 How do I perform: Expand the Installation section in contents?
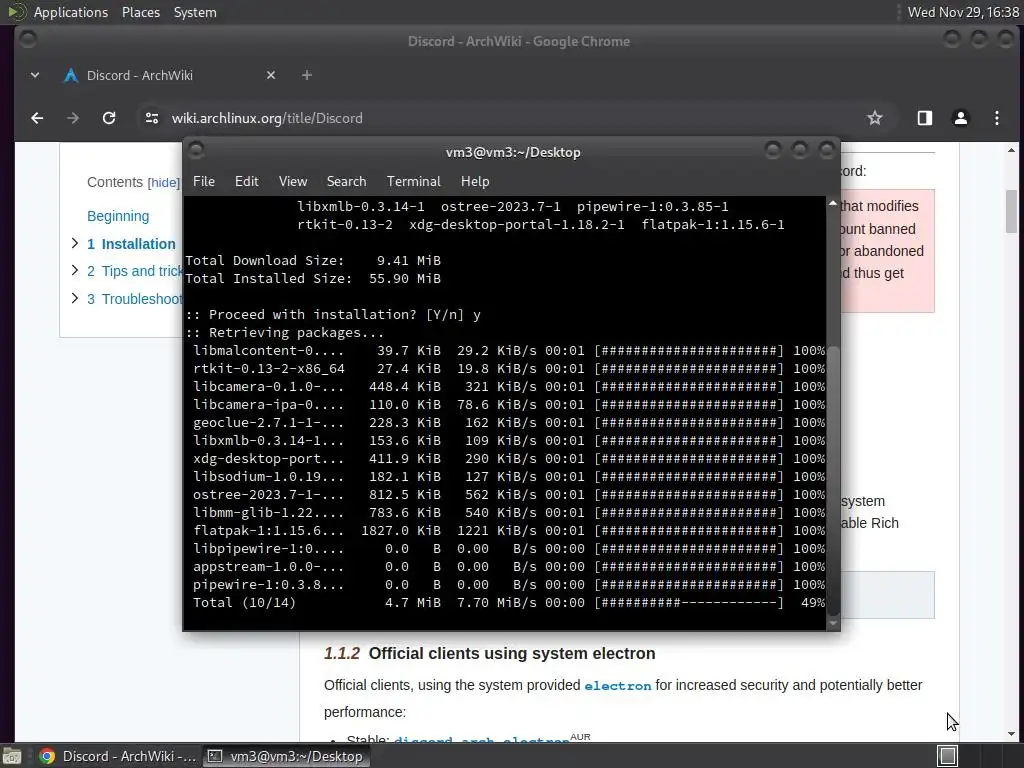(x=74, y=244)
